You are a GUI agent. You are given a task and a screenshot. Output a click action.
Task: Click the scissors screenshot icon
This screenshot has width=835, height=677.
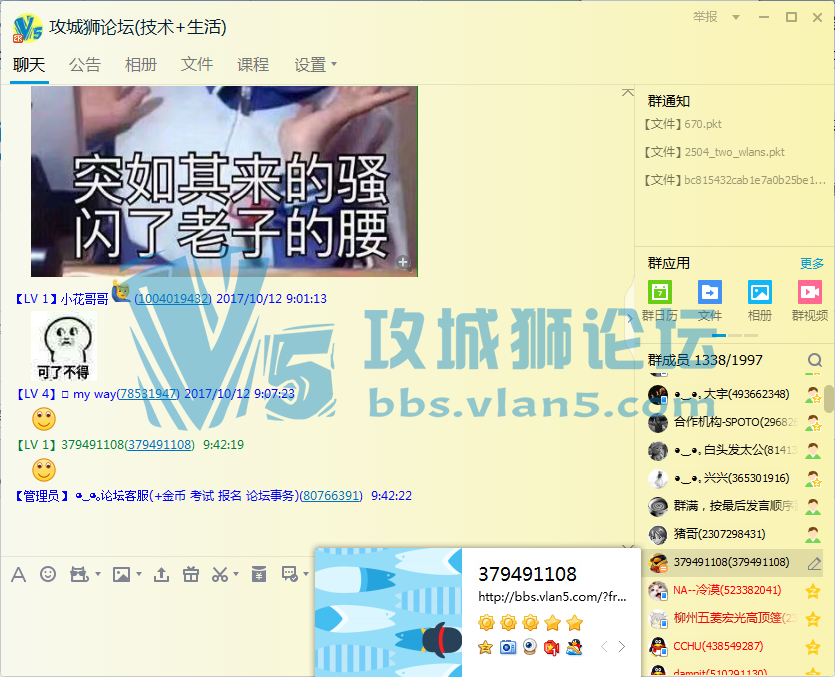coord(220,574)
